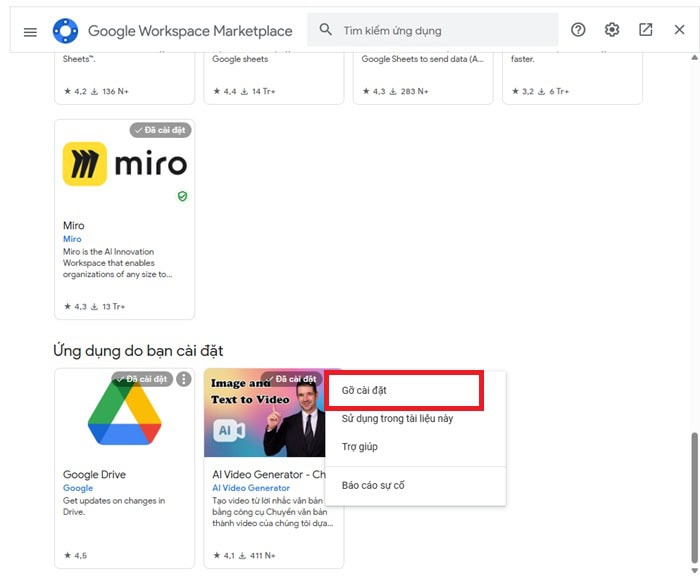Open the help question mark icon
The width and height of the screenshot is (700, 576).
click(578, 30)
